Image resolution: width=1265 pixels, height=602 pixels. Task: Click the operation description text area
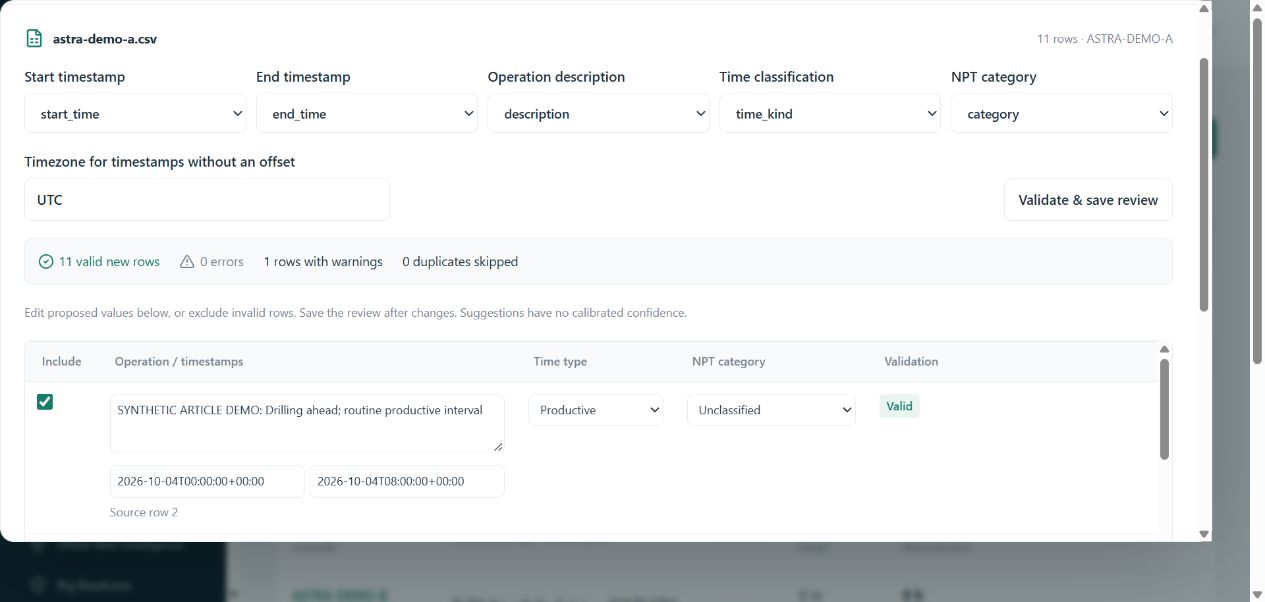[x=307, y=423]
